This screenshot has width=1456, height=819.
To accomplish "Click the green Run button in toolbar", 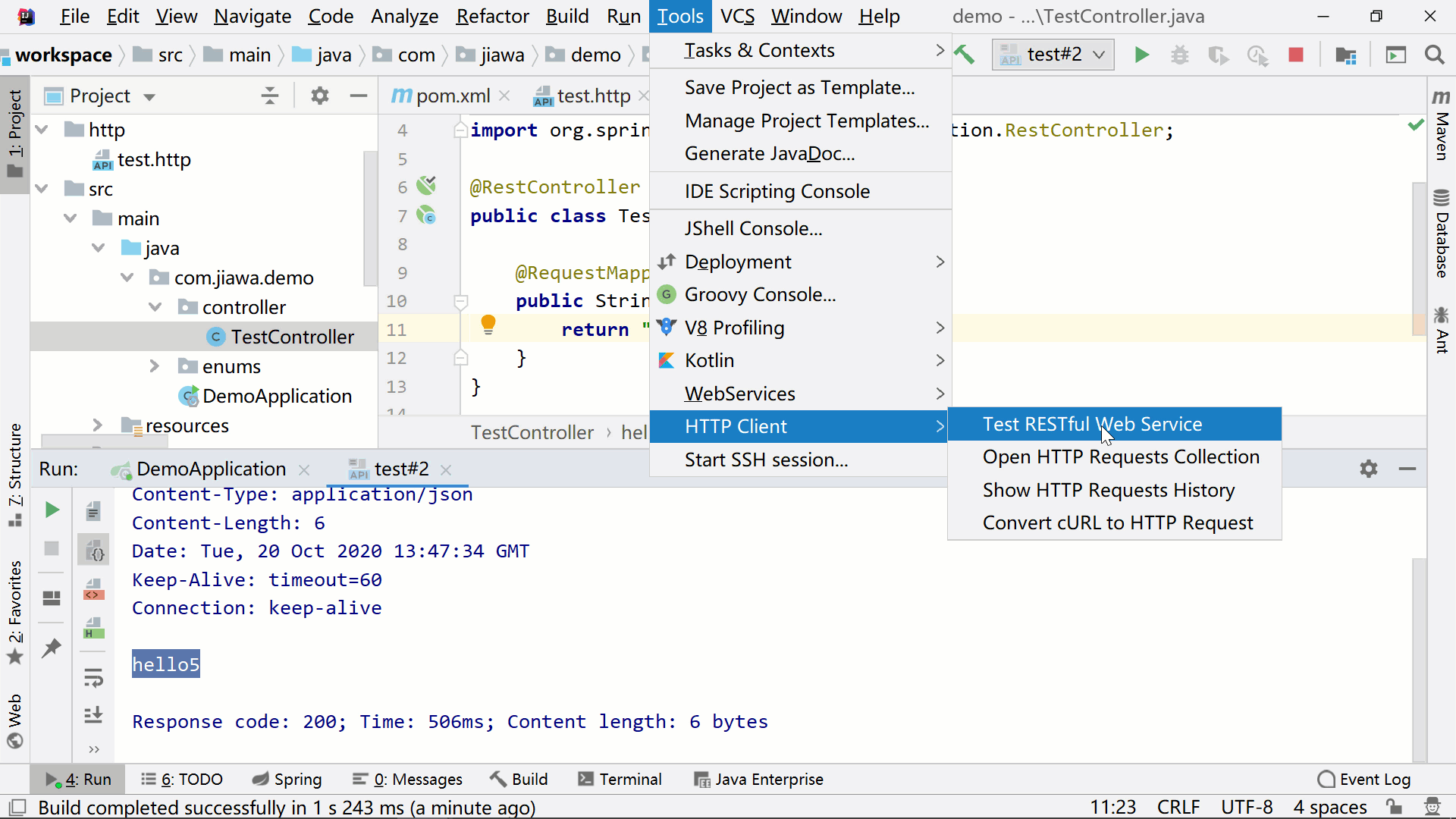I will 1141,55.
